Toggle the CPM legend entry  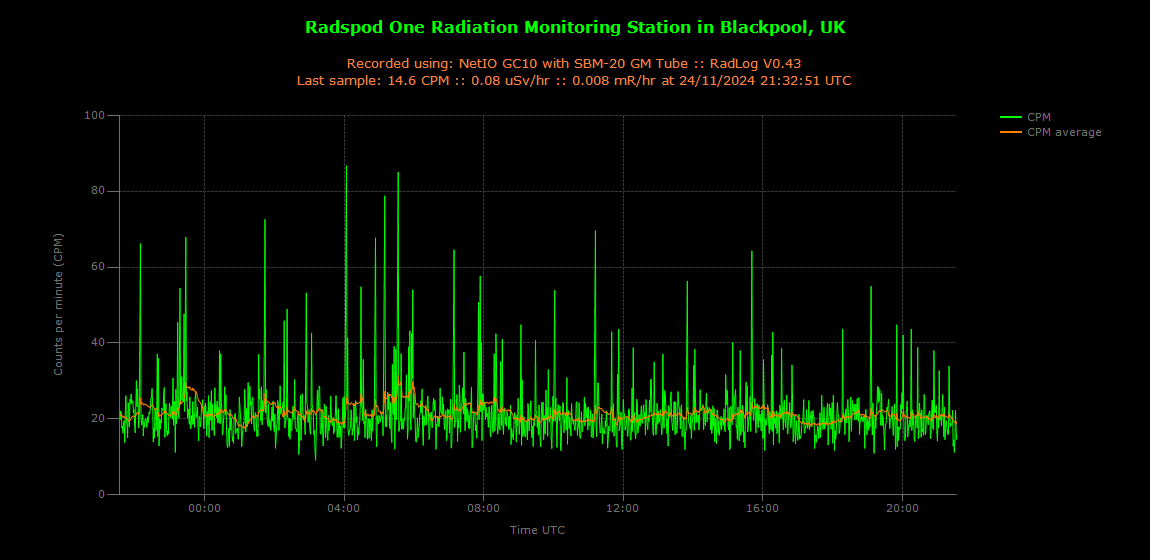point(1025,117)
